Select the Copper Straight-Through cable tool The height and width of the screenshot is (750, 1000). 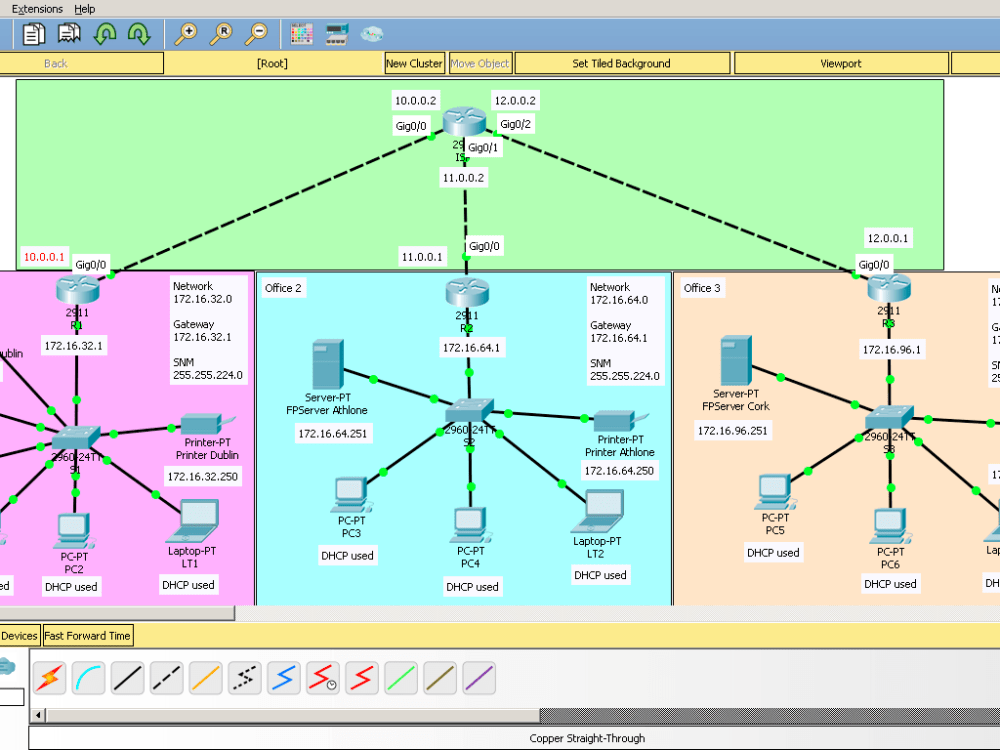126,677
